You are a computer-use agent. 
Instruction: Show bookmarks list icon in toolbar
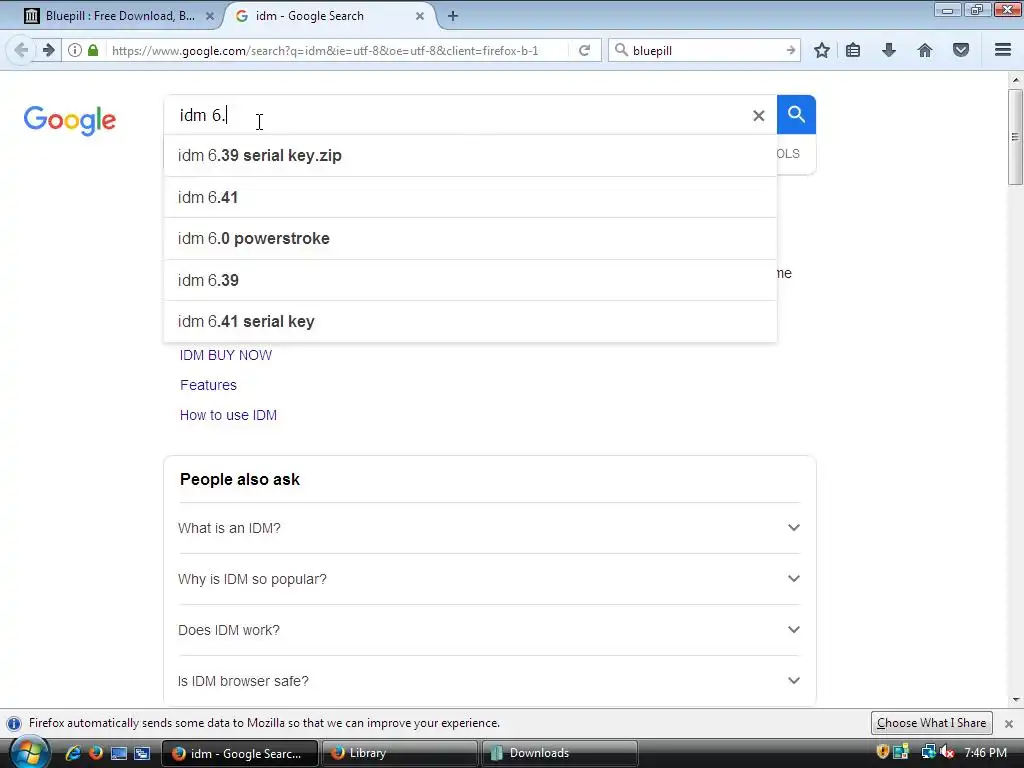click(853, 50)
